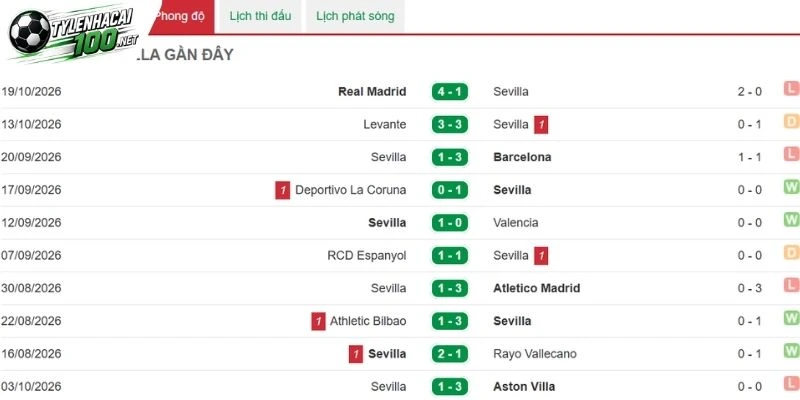Image resolution: width=800 pixels, height=400 pixels.
Task: Click the red card icon in RCD Espanyol row
Action: click(x=541, y=256)
